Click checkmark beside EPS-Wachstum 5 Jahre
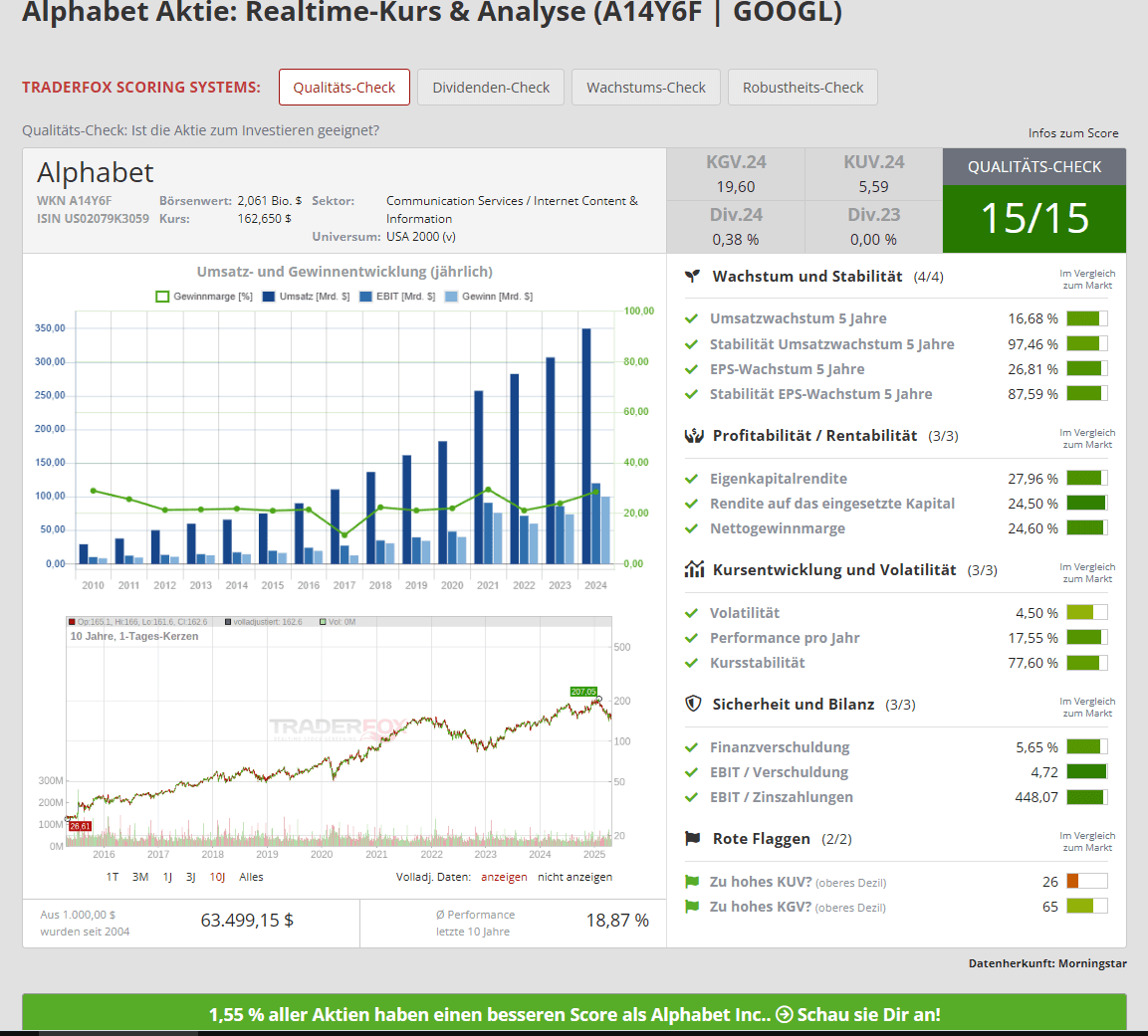The height and width of the screenshot is (1036, 1148). [691, 369]
